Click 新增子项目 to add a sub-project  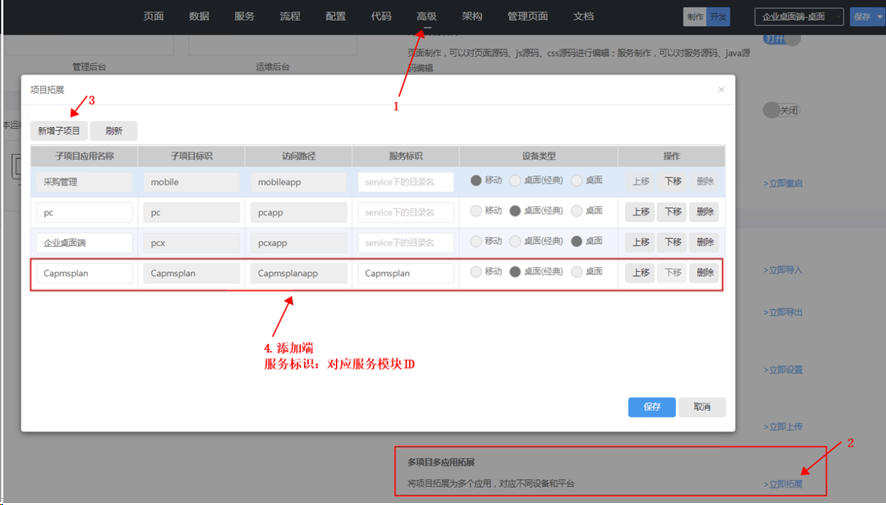pos(59,131)
